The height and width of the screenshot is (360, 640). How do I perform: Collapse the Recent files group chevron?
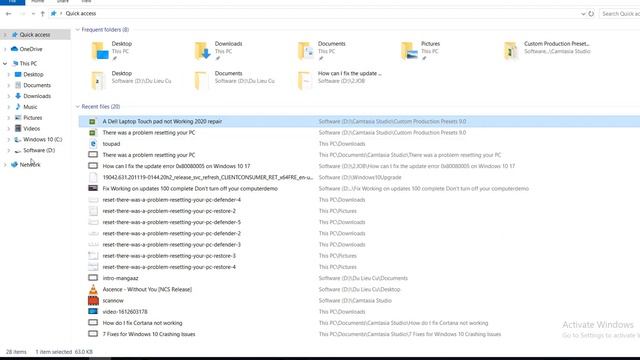78,107
